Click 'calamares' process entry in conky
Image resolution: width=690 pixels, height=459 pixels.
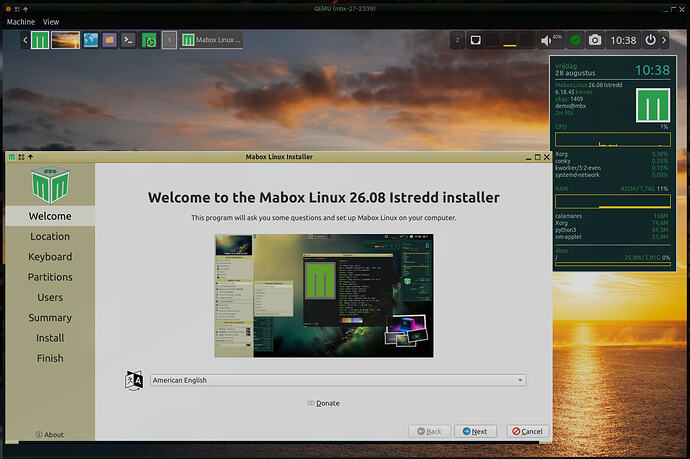point(568,216)
